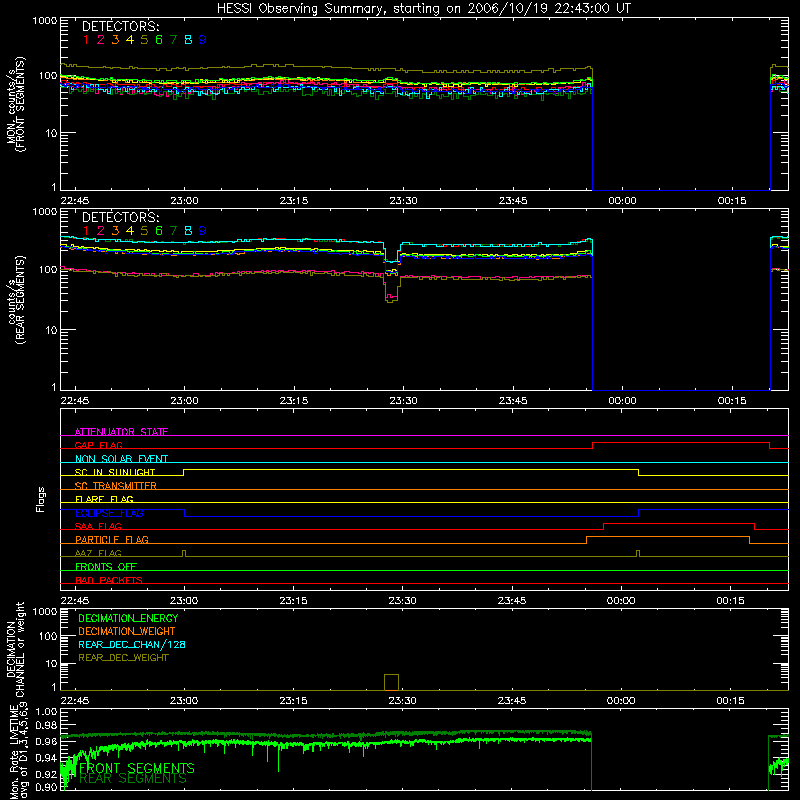Click 22:45 tick label under front segments plot
Screen dimensions: 800x800
tap(74, 201)
